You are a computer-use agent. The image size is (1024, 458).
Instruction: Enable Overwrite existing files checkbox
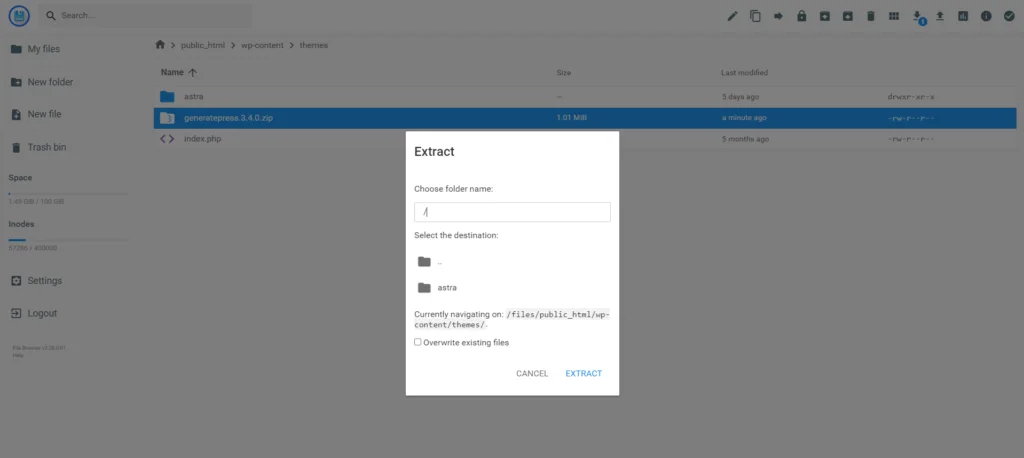(418, 342)
